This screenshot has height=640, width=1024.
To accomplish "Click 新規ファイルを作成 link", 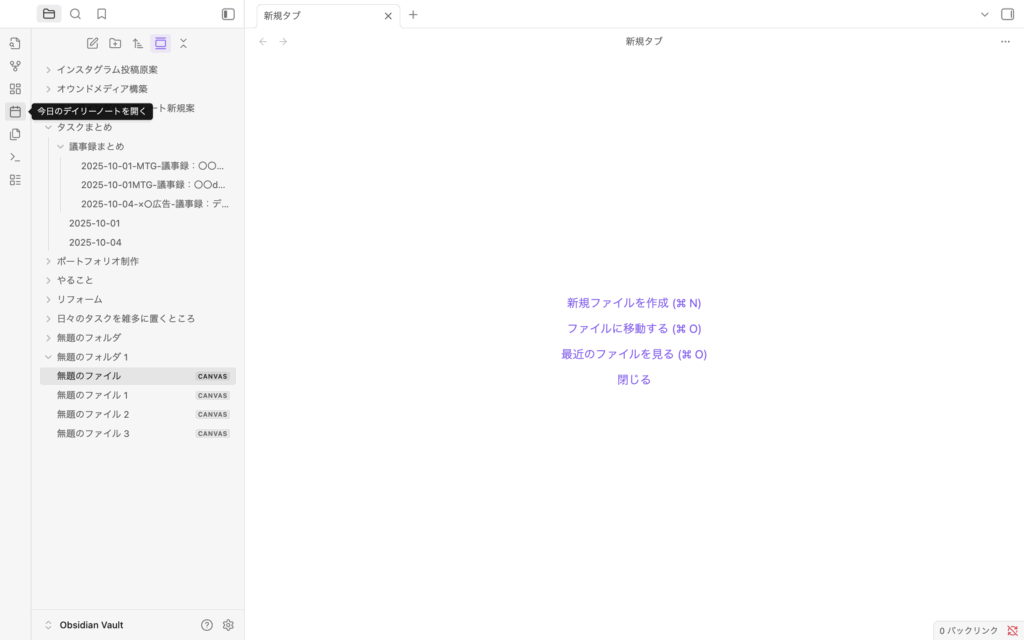I will [x=634, y=303].
